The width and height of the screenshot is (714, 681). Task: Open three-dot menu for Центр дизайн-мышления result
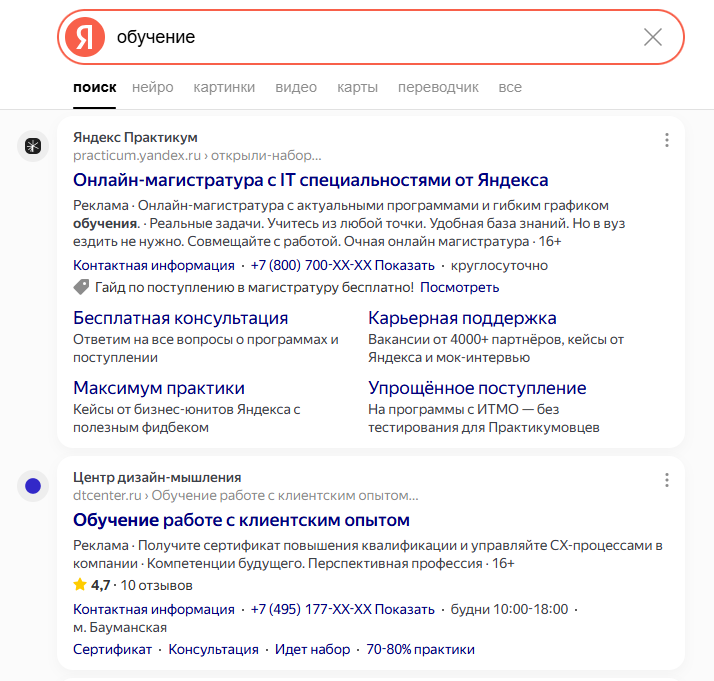coord(667,480)
